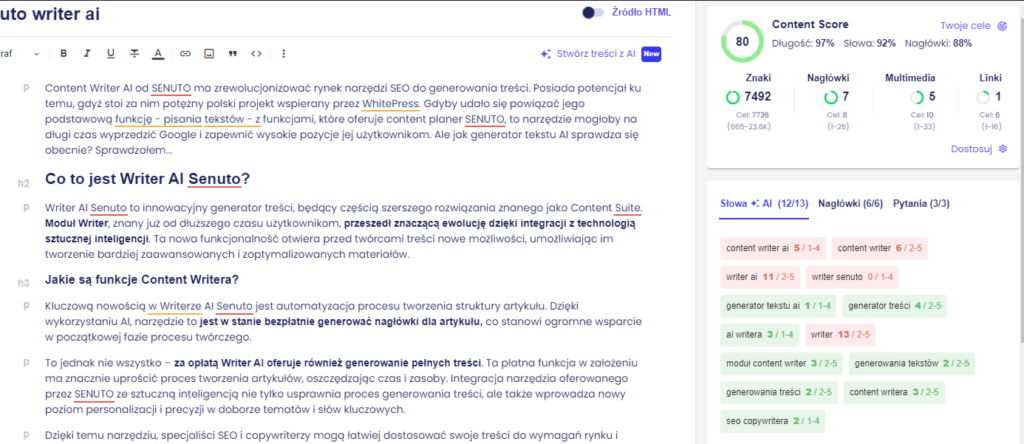
Task: Switch to the Słowa AI tab
Action: click(763, 204)
